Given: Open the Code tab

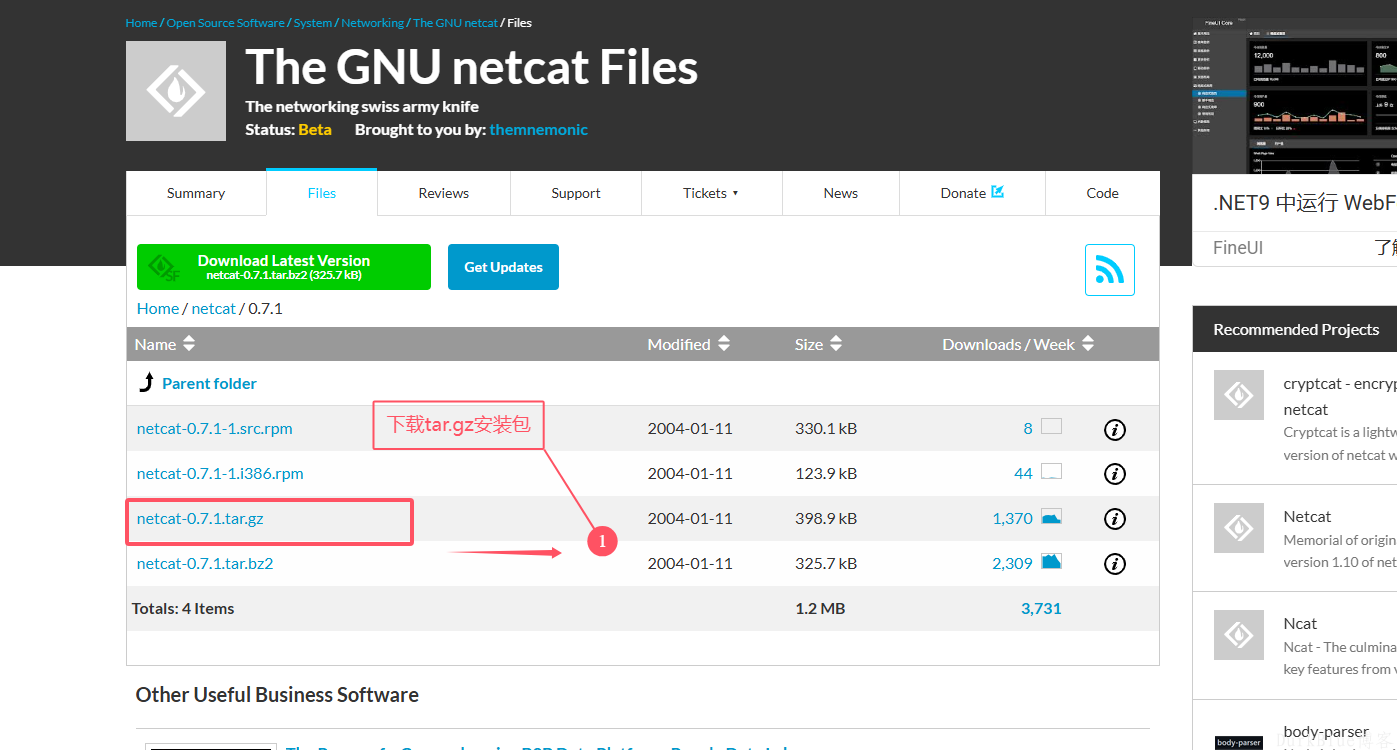Looking at the screenshot, I should [1102, 193].
